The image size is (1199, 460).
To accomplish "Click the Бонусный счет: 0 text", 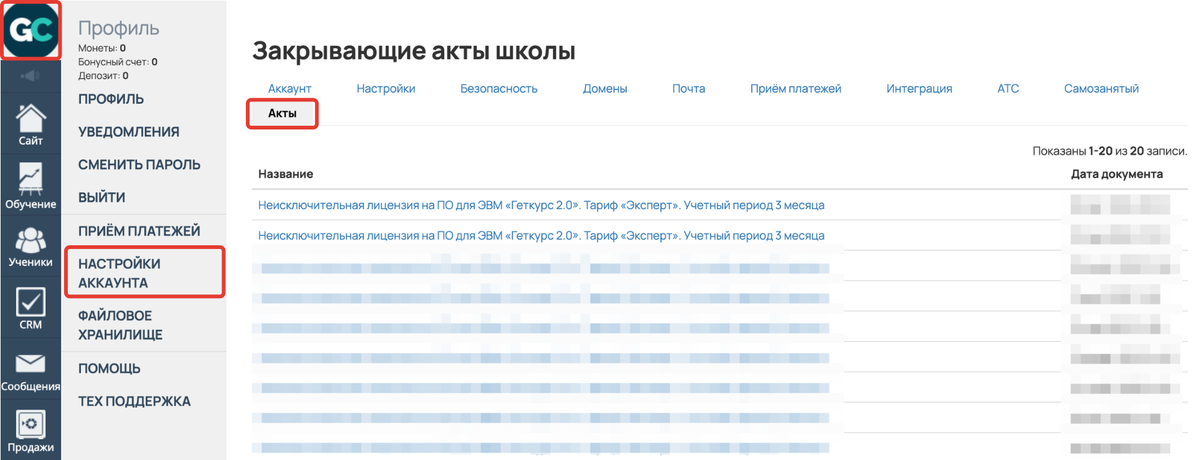I will point(118,62).
